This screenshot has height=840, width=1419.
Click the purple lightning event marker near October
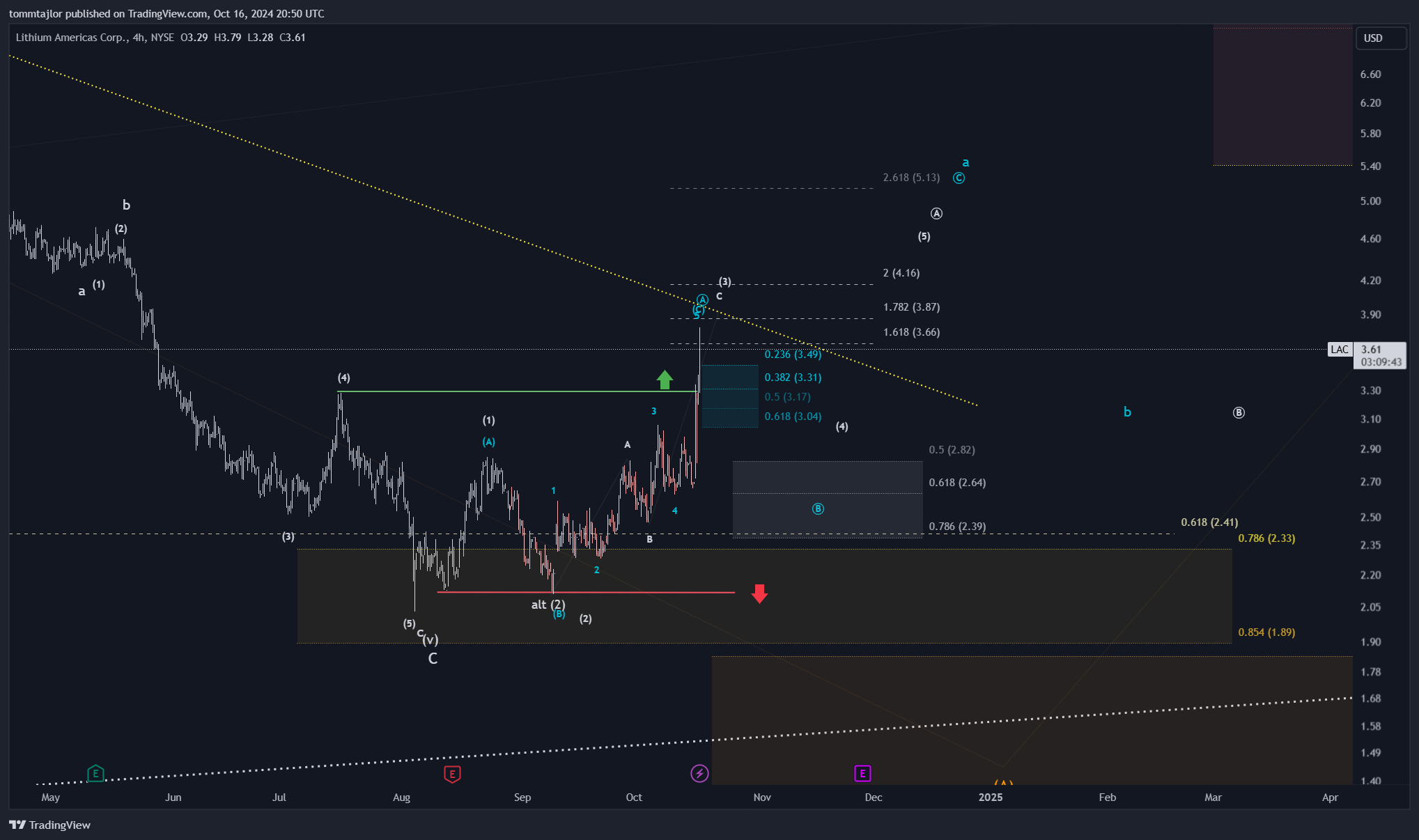point(699,773)
